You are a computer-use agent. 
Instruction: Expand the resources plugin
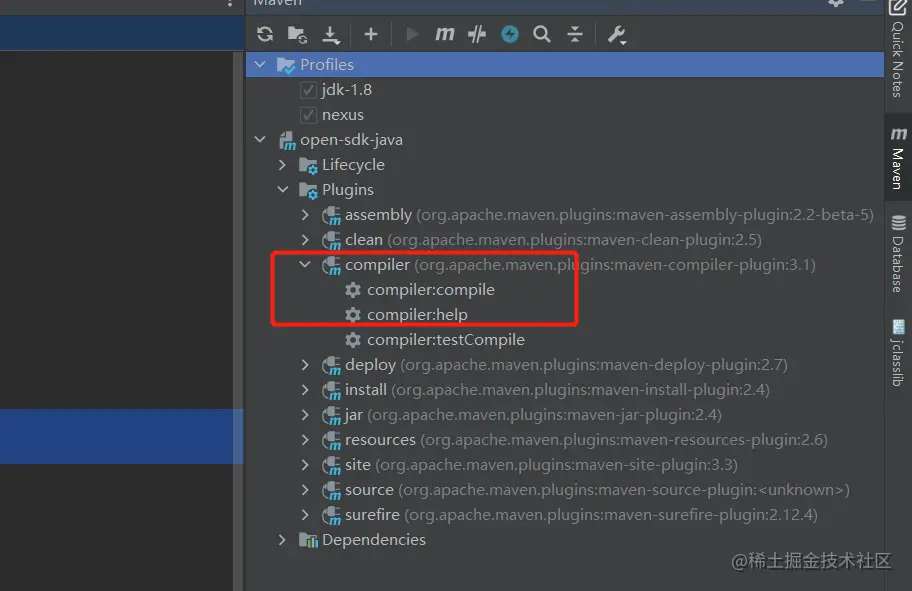pos(305,440)
